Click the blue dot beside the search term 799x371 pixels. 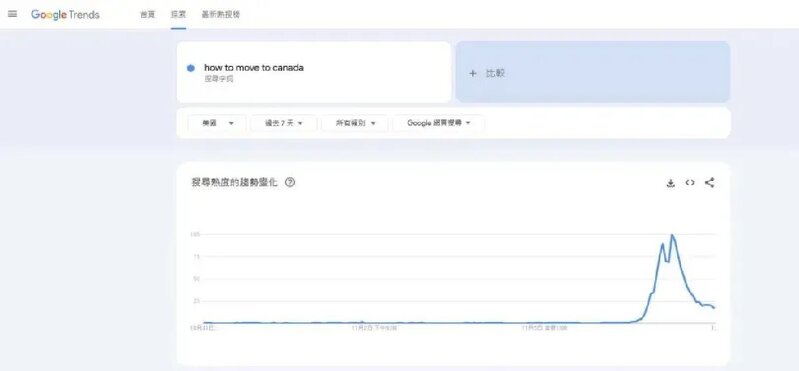pos(191,68)
